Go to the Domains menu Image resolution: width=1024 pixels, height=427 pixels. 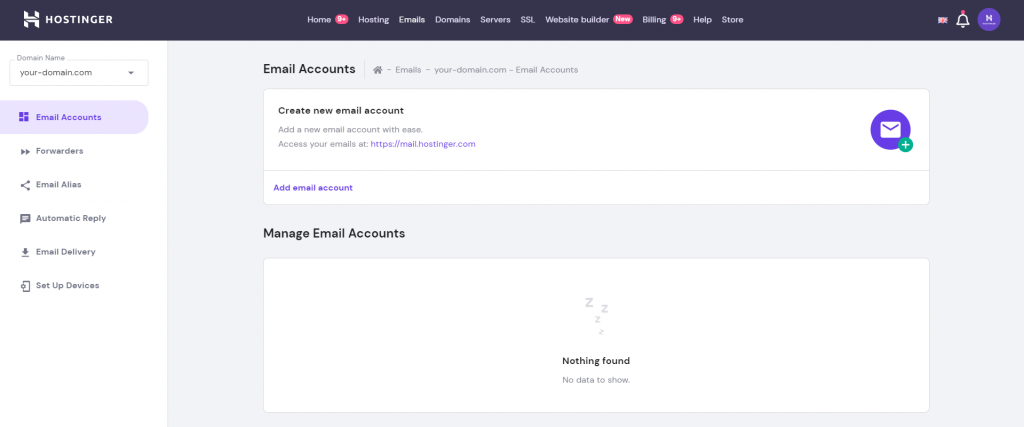[452, 19]
